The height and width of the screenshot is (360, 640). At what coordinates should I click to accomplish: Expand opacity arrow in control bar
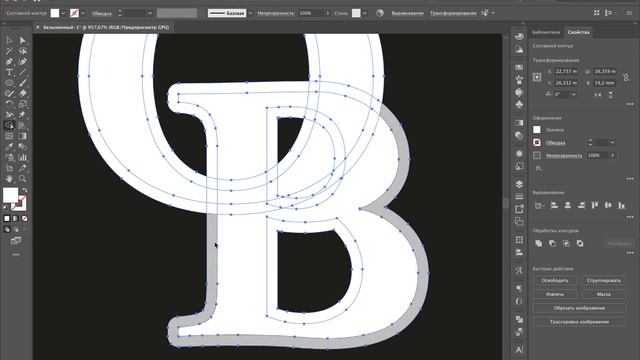point(327,13)
